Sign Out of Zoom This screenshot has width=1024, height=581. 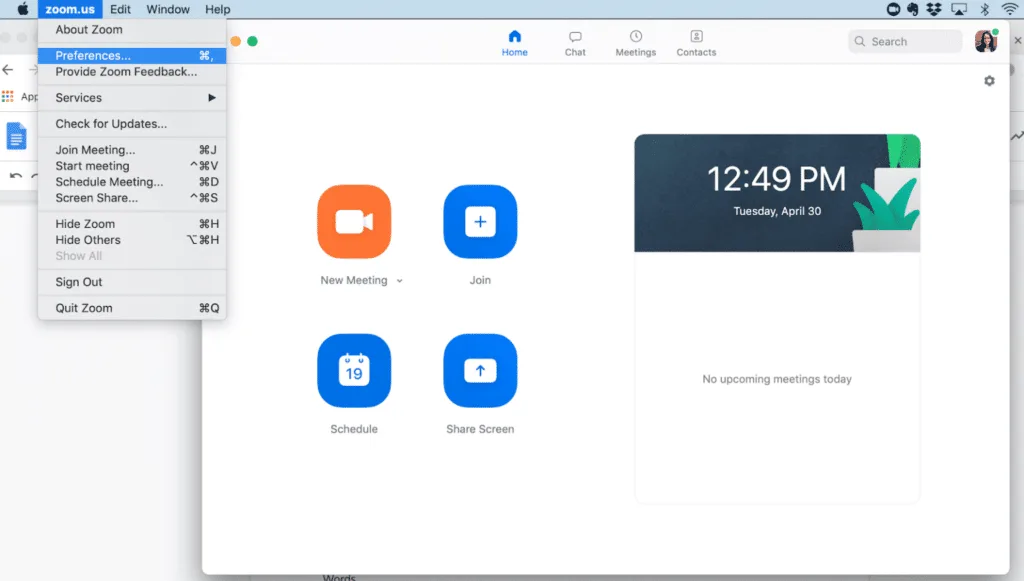pyautogui.click(x=76, y=281)
